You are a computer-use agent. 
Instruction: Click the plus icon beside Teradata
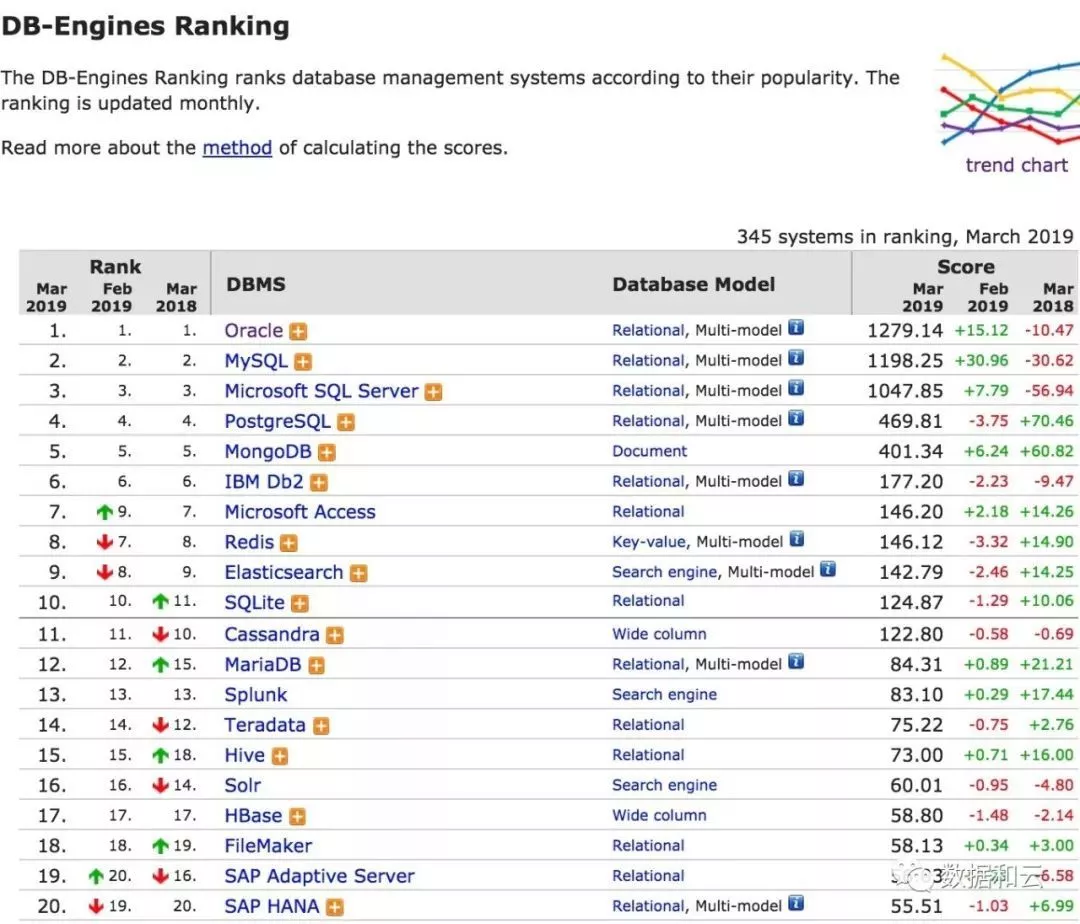[x=321, y=726]
